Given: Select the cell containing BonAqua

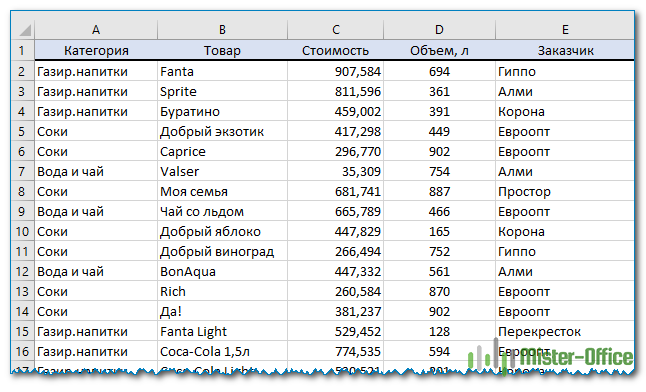Looking at the screenshot, I should click(222, 272).
